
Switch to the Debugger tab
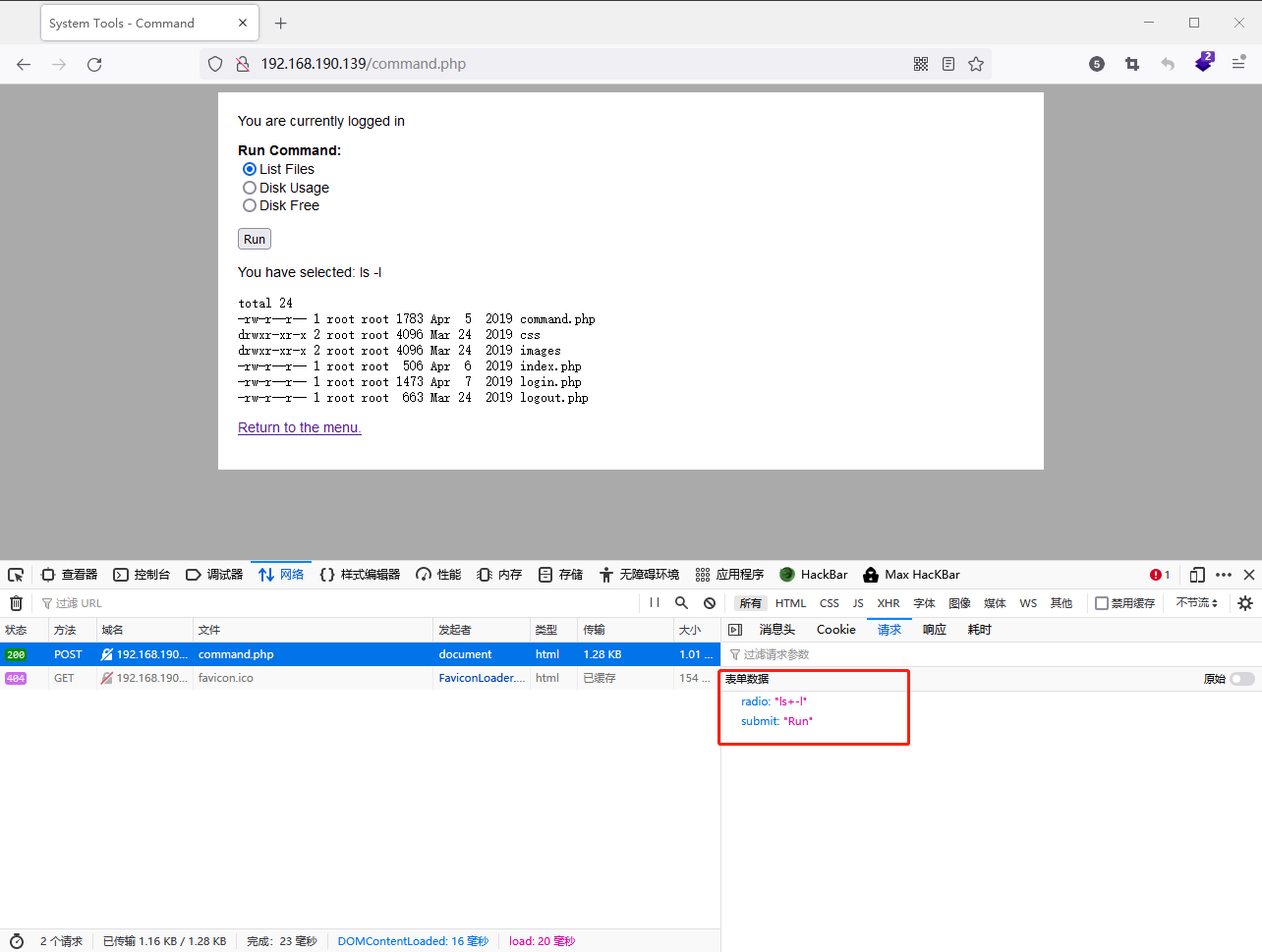(214, 575)
